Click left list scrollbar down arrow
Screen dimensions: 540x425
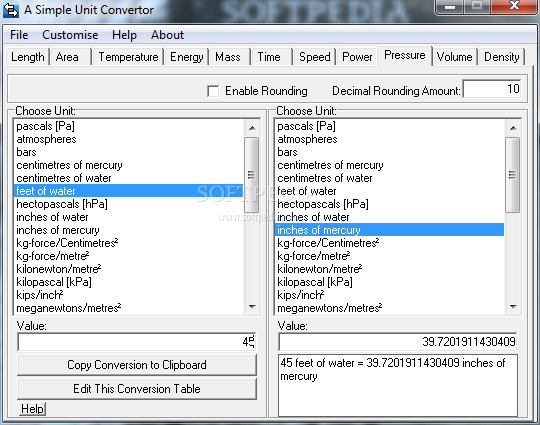click(x=252, y=306)
